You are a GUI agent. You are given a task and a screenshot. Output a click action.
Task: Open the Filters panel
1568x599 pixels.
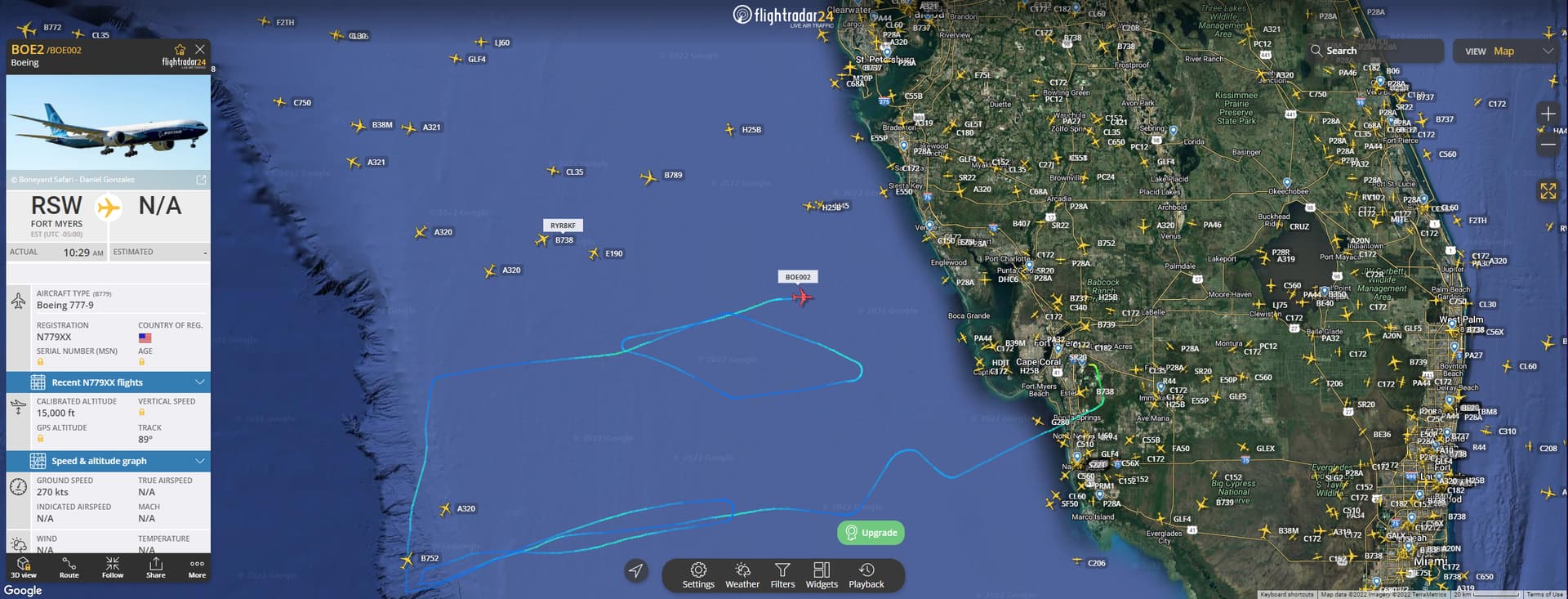click(782, 575)
